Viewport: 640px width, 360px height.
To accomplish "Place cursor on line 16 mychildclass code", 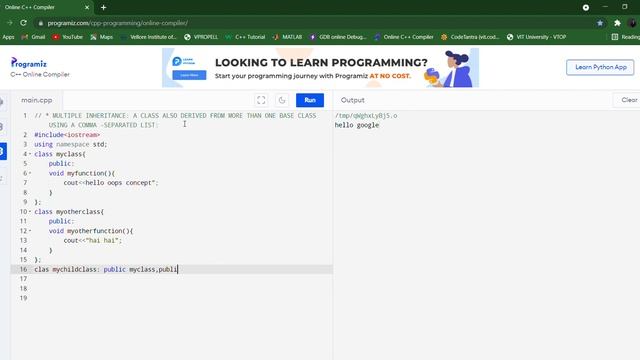I will pyautogui.click(x=106, y=269).
